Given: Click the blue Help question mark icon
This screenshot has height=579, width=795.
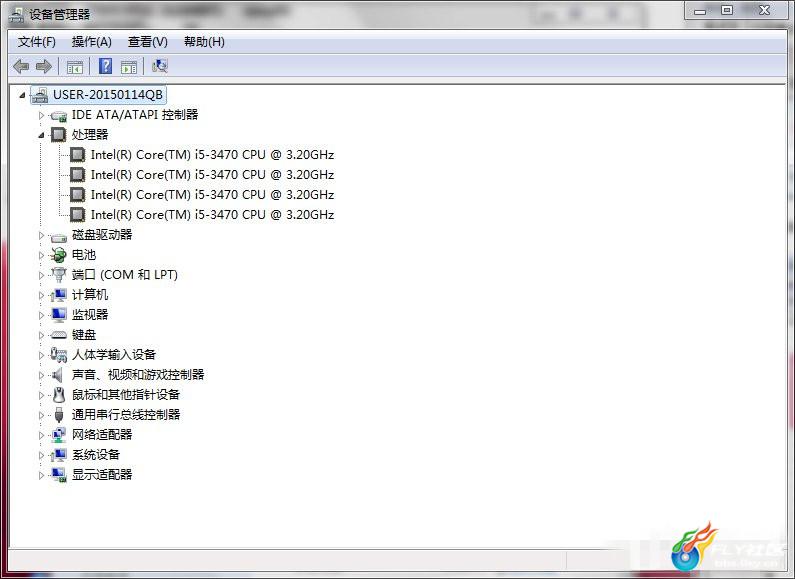Looking at the screenshot, I should coord(105,66).
